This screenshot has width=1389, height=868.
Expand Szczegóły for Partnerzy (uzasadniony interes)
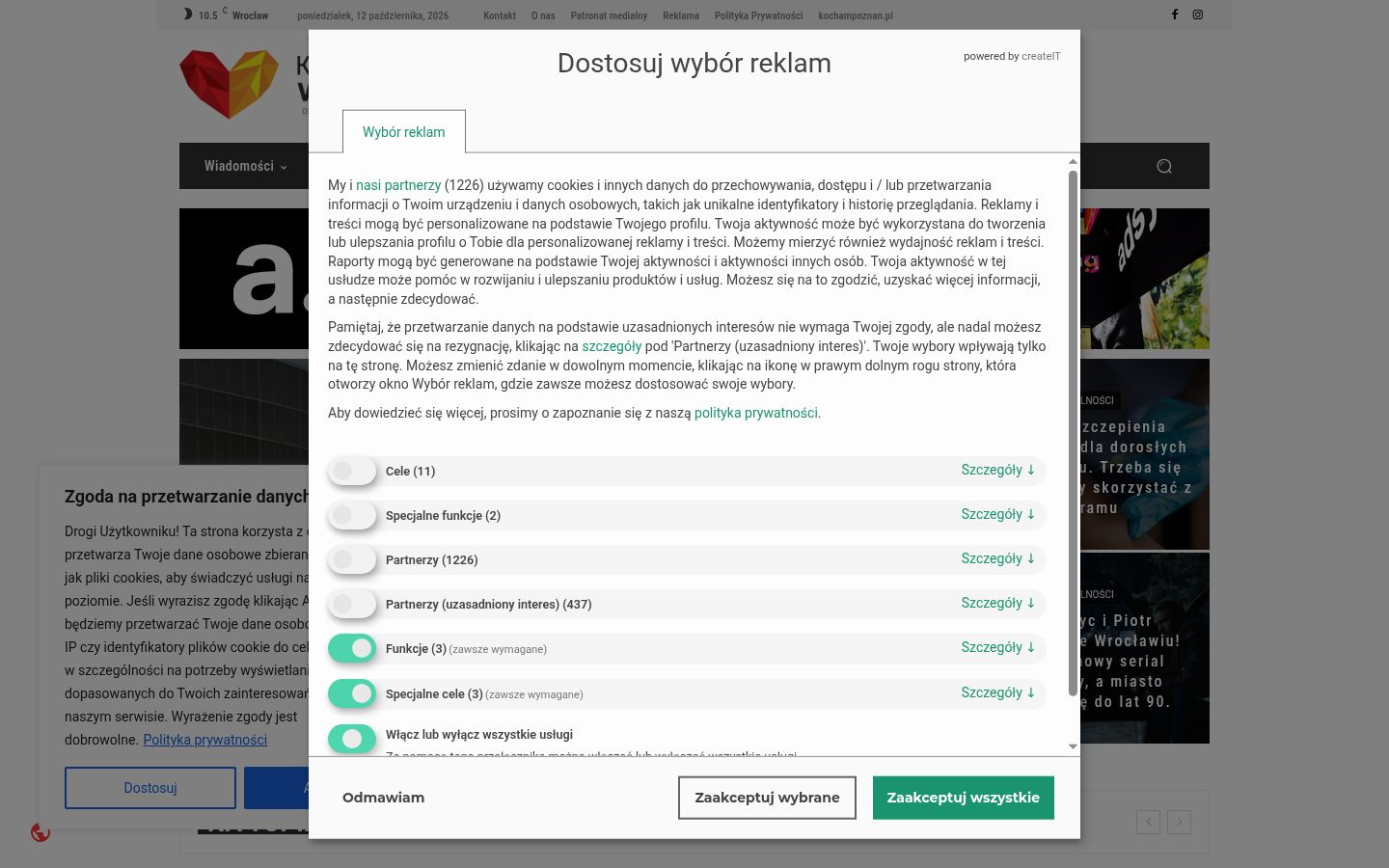tap(997, 603)
